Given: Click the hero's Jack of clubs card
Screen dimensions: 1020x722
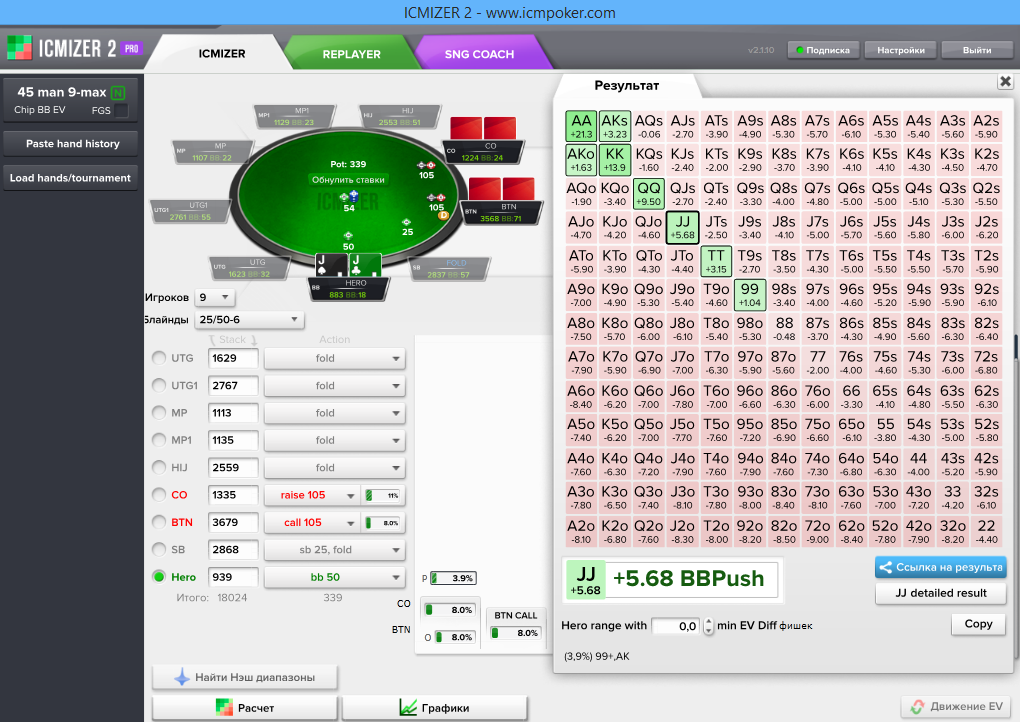Looking at the screenshot, I should click(365, 265).
